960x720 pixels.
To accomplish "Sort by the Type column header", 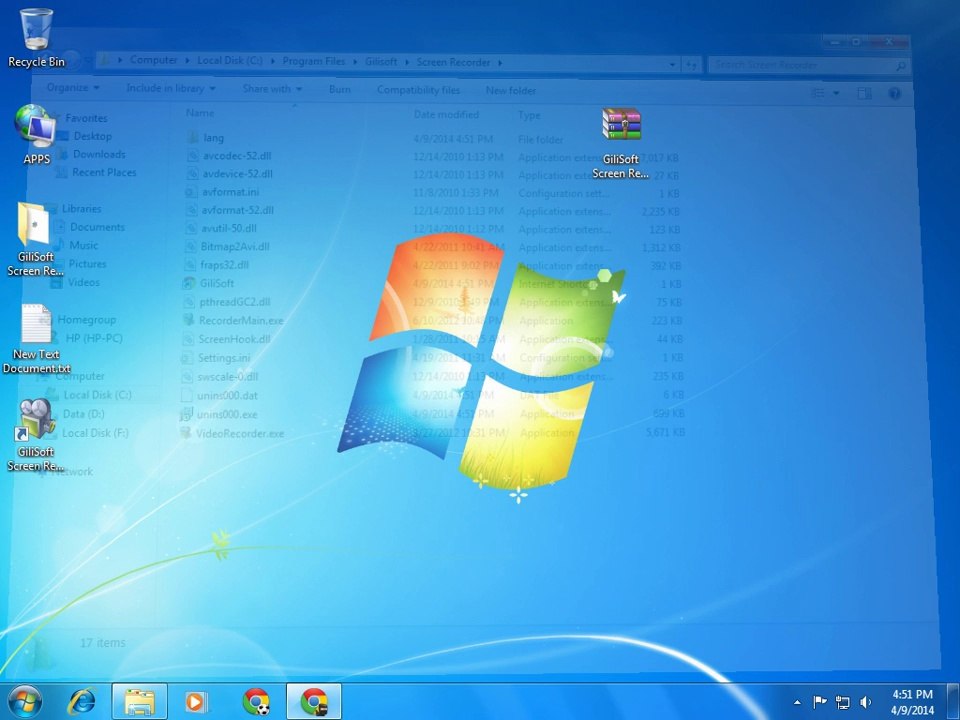I will [529, 115].
